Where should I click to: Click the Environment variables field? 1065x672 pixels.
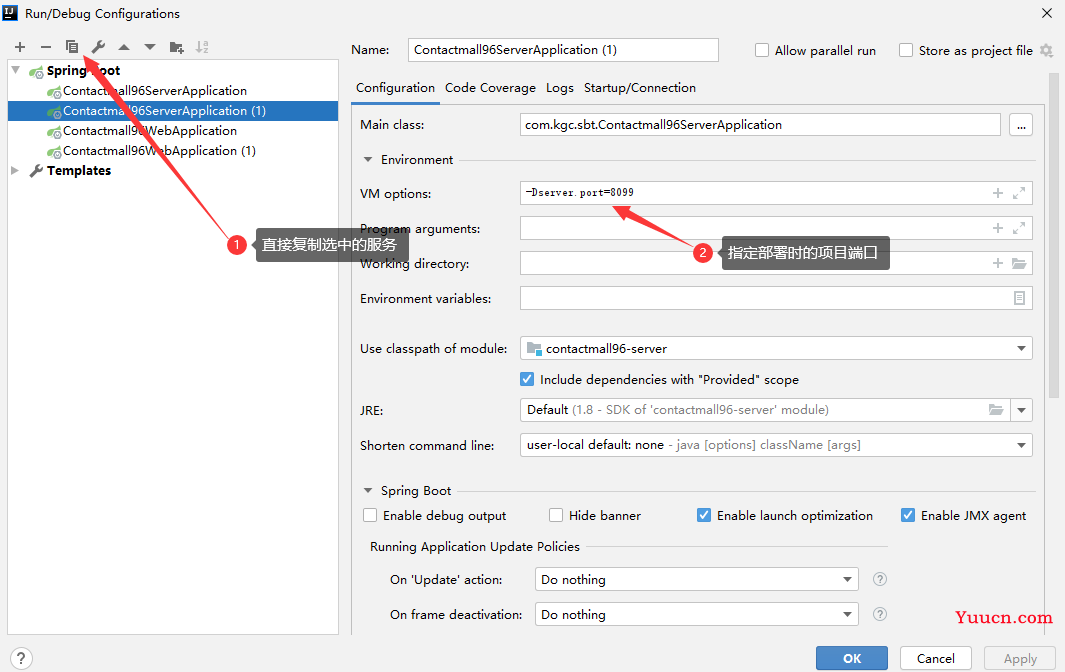[x=776, y=298]
